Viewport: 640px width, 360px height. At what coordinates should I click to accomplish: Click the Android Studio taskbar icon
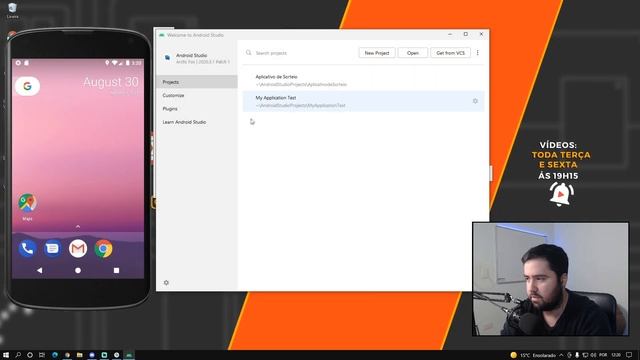[x=129, y=355]
